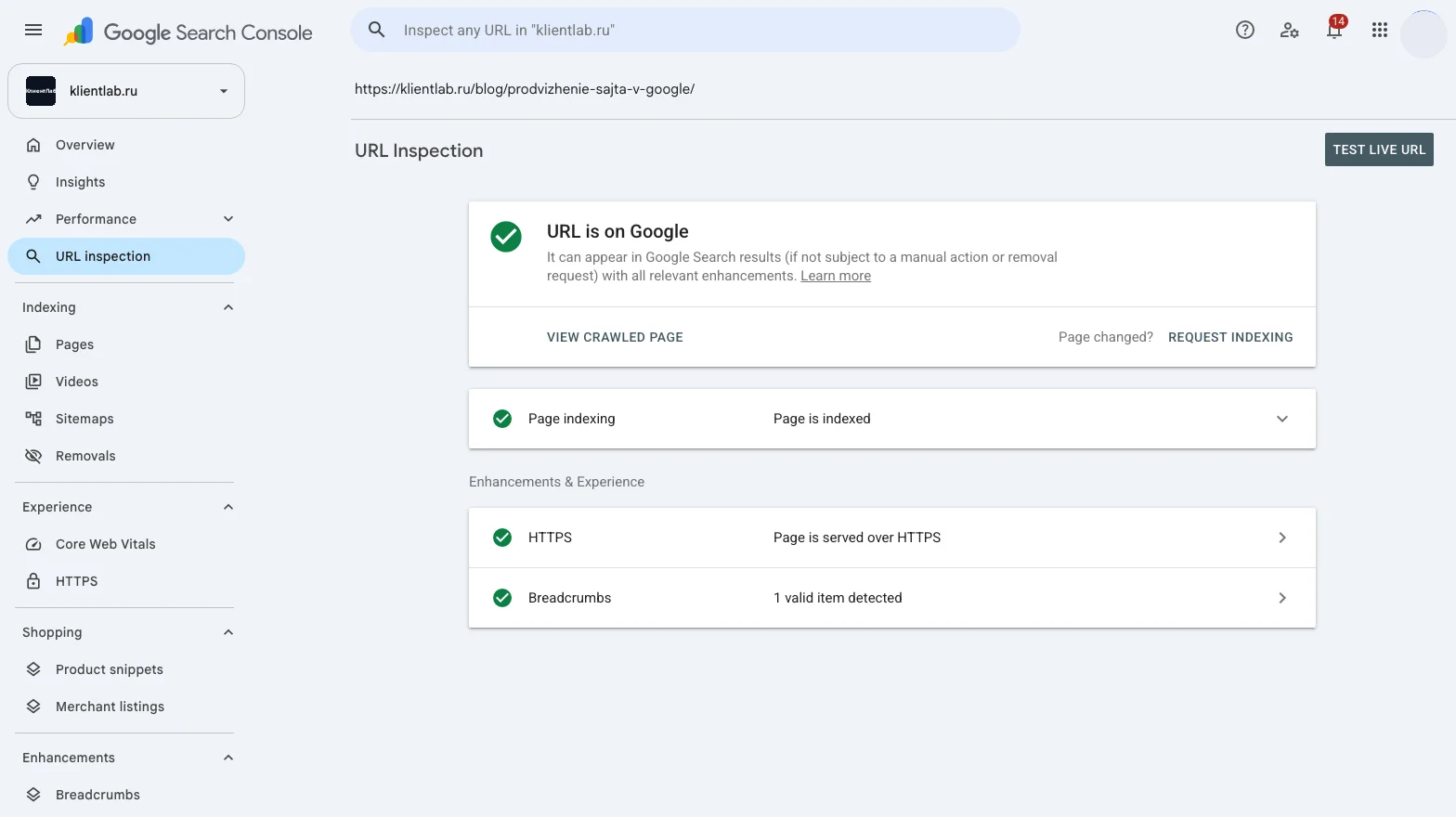Click the 'Page is indexed' status text
This screenshot has height=817, width=1456.
click(x=822, y=419)
